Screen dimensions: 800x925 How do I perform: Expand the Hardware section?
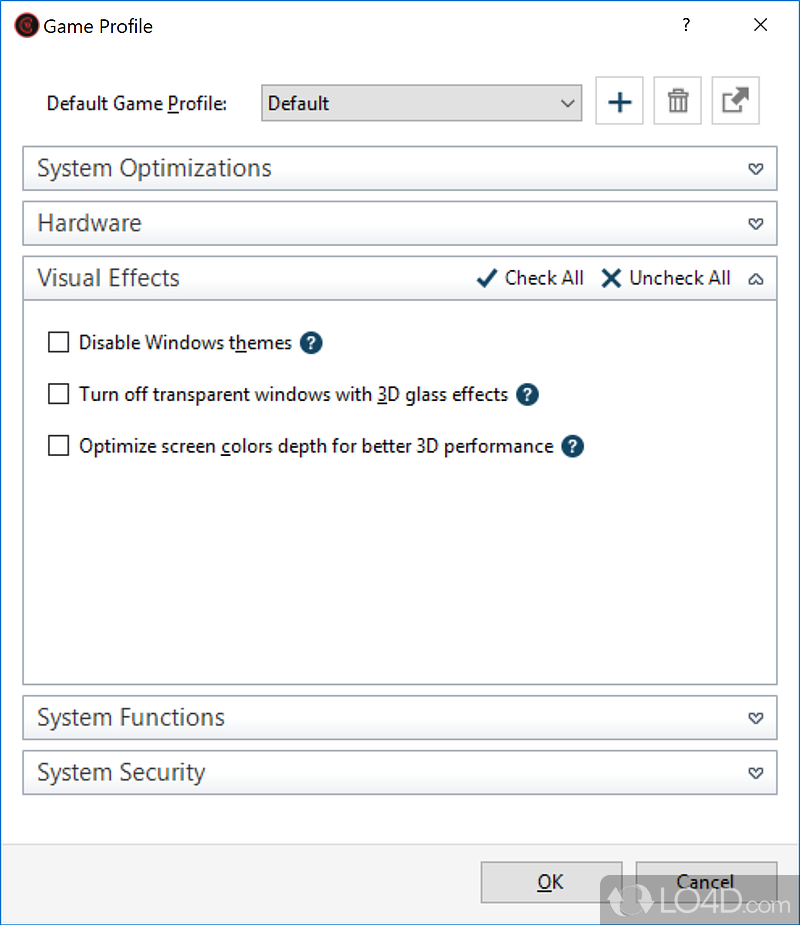(x=756, y=224)
